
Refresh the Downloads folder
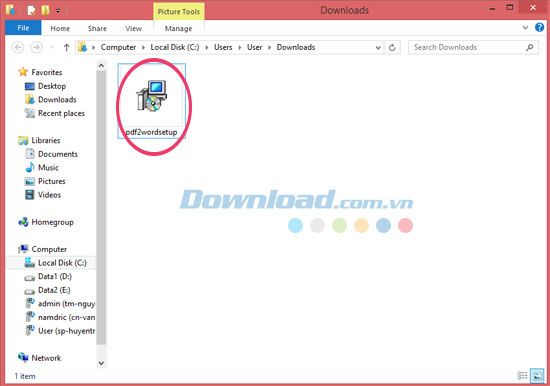tap(392, 47)
